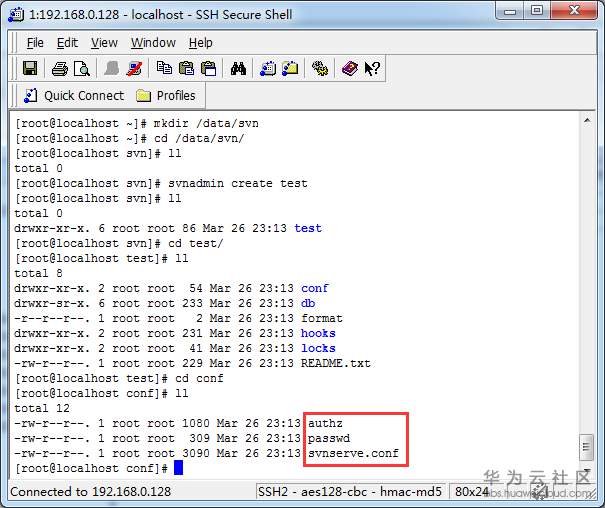
Task: Click the Disconnect toolbar icon
Action: point(134,69)
